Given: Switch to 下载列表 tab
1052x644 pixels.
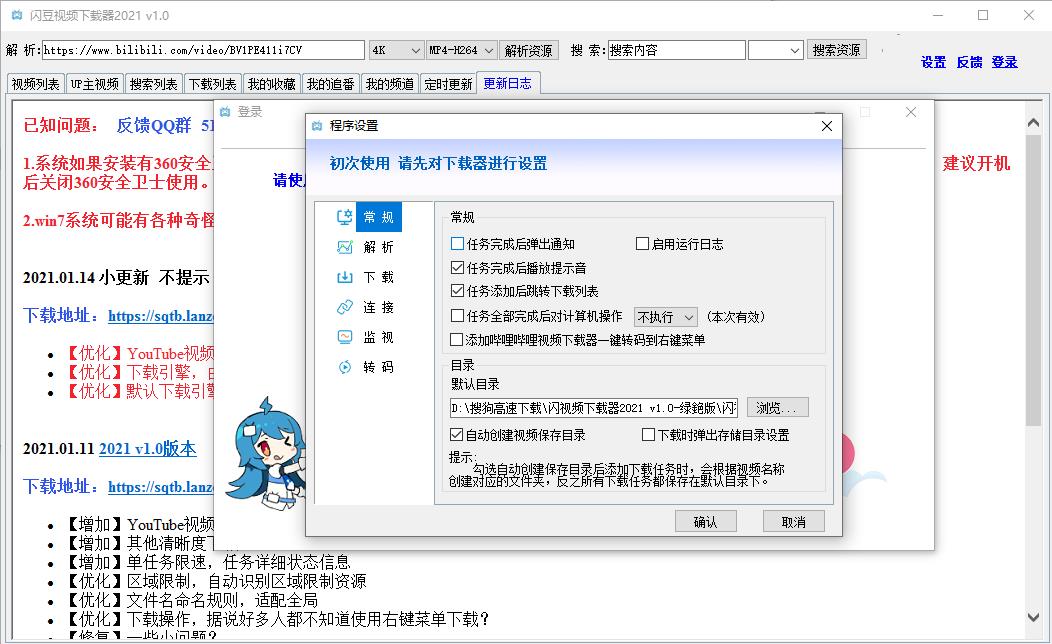Looking at the screenshot, I should 213,84.
